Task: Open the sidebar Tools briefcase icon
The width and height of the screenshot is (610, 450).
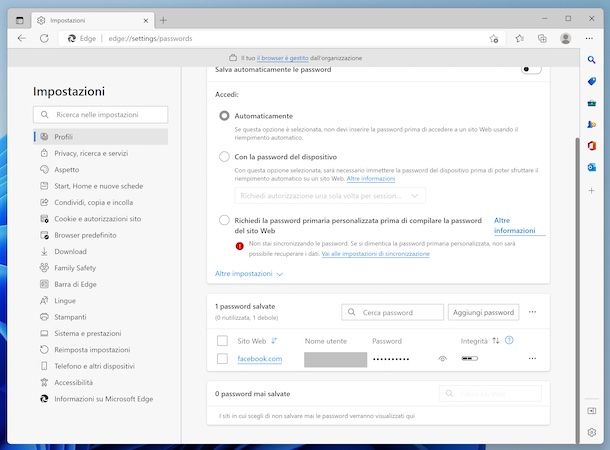Action: pos(591,103)
